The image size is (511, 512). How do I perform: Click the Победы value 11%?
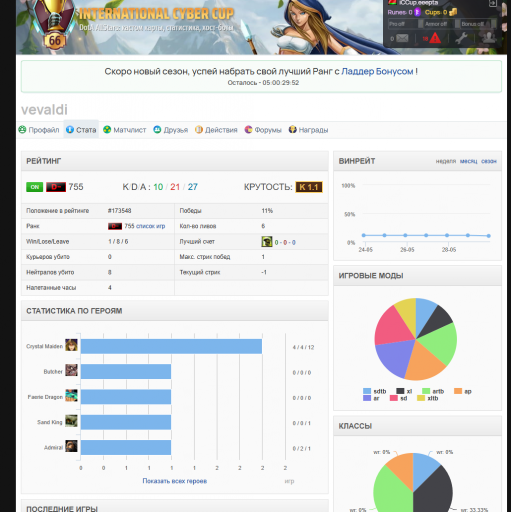click(267, 211)
